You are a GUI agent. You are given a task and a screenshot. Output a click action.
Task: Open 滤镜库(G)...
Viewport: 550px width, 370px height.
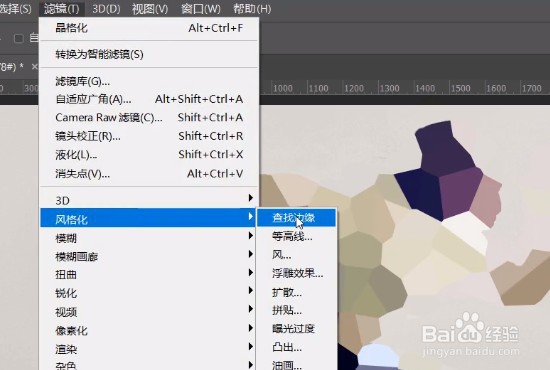click(149, 81)
